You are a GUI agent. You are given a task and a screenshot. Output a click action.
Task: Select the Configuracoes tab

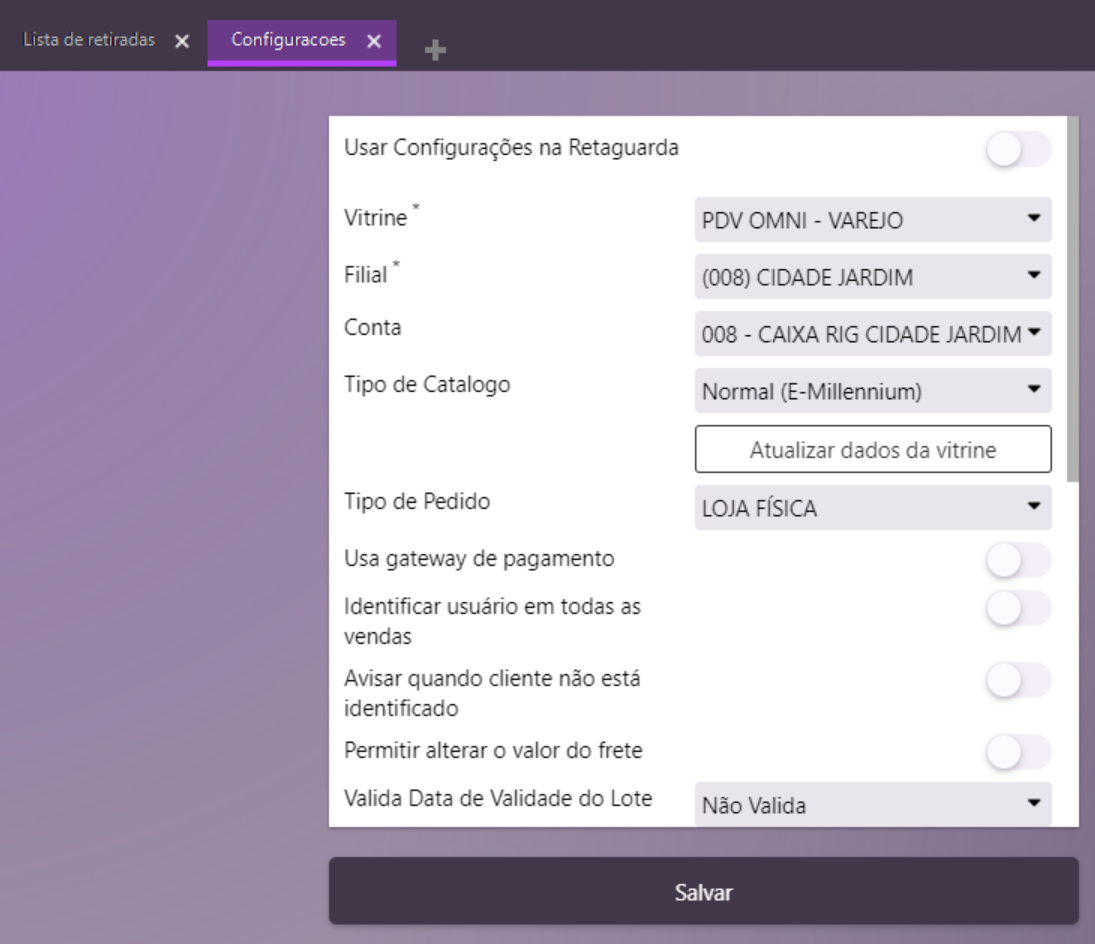(x=288, y=41)
